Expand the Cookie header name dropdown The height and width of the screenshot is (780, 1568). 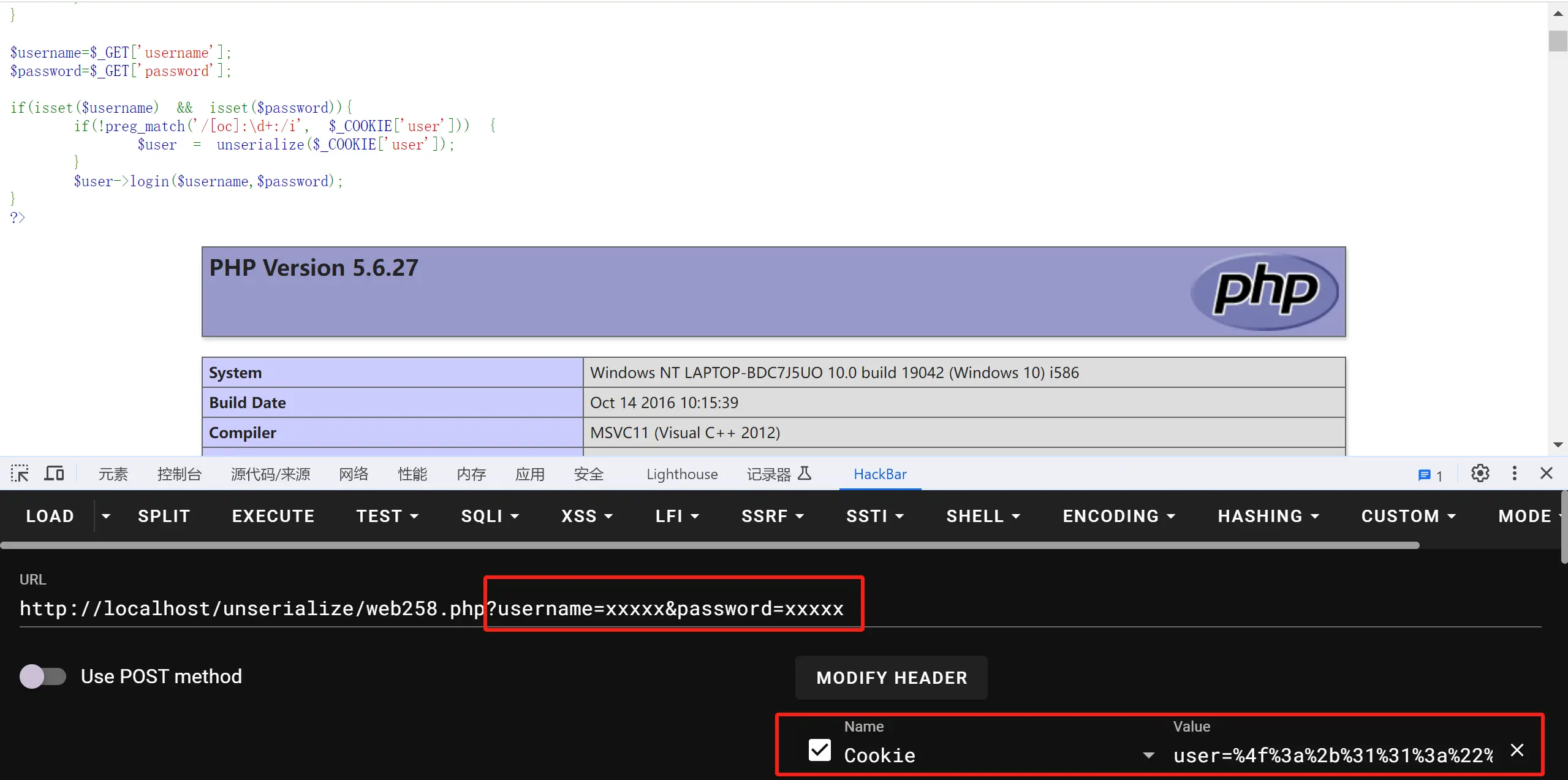tap(1149, 755)
